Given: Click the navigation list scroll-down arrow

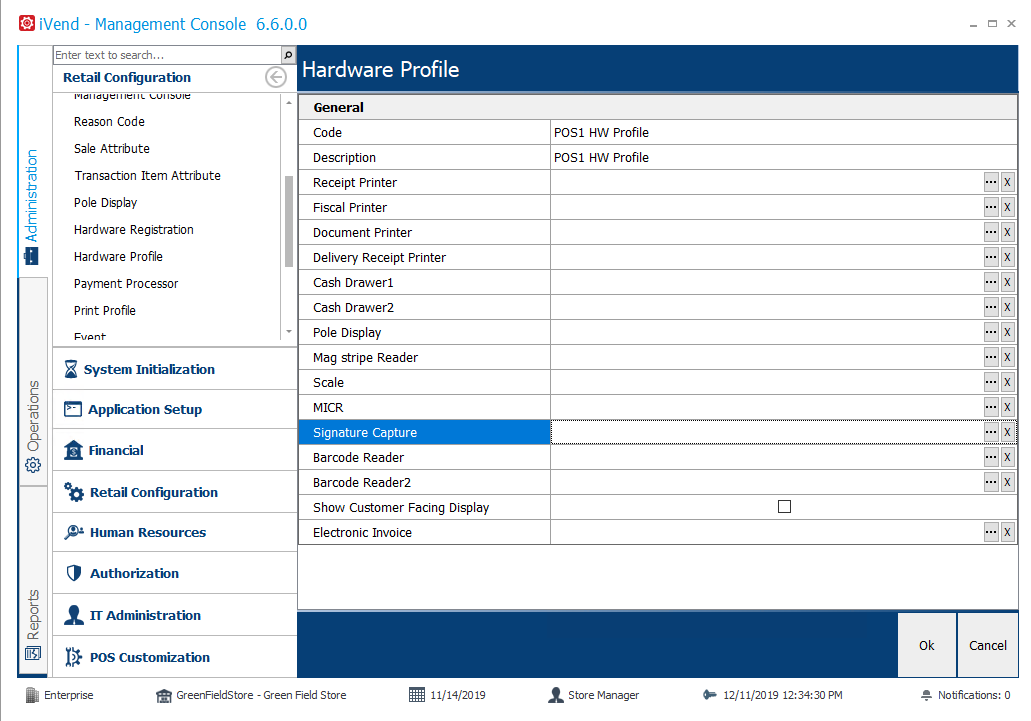Looking at the screenshot, I should click(289, 331).
